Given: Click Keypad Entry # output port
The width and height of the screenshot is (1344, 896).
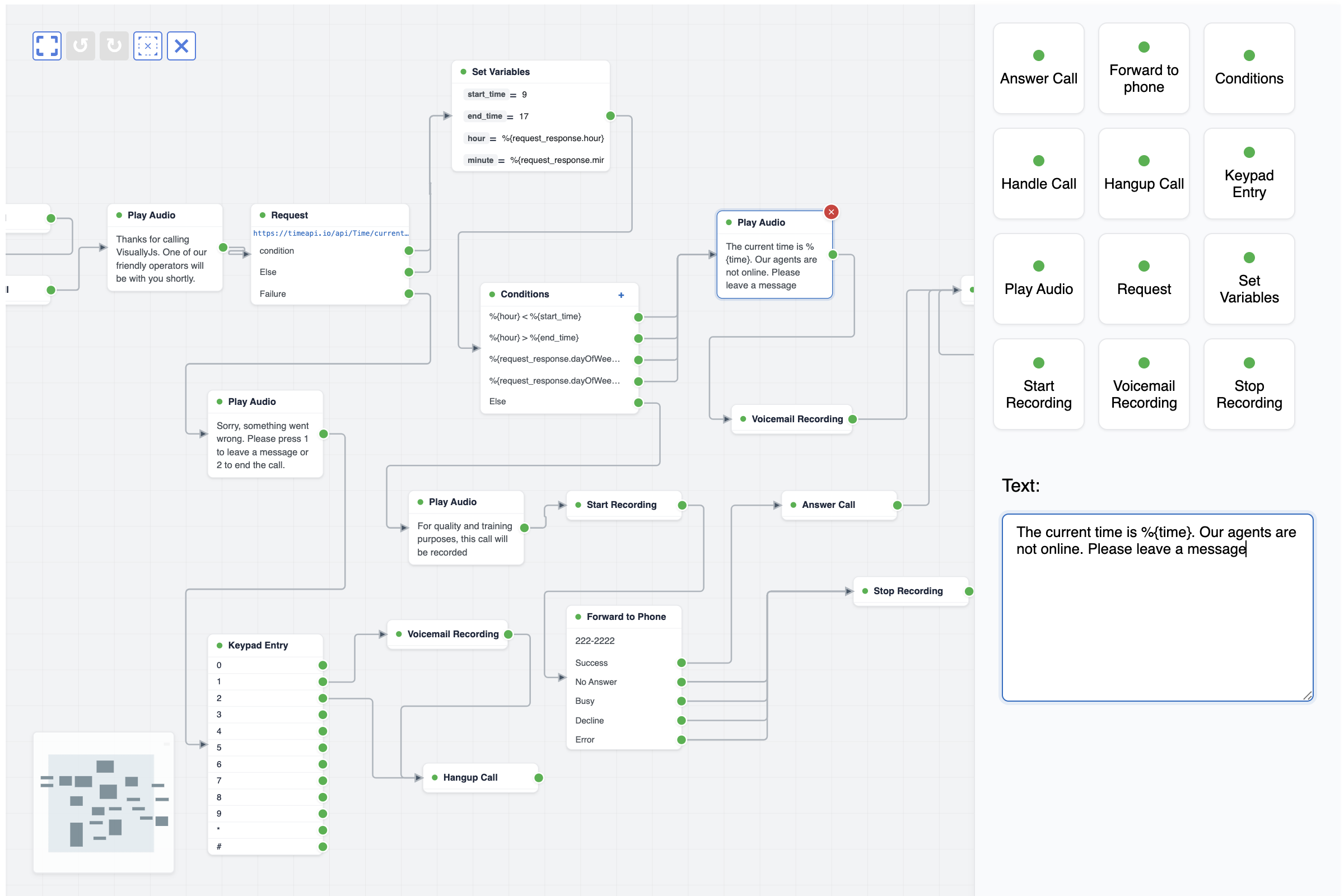Looking at the screenshot, I should tap(324, 848).
